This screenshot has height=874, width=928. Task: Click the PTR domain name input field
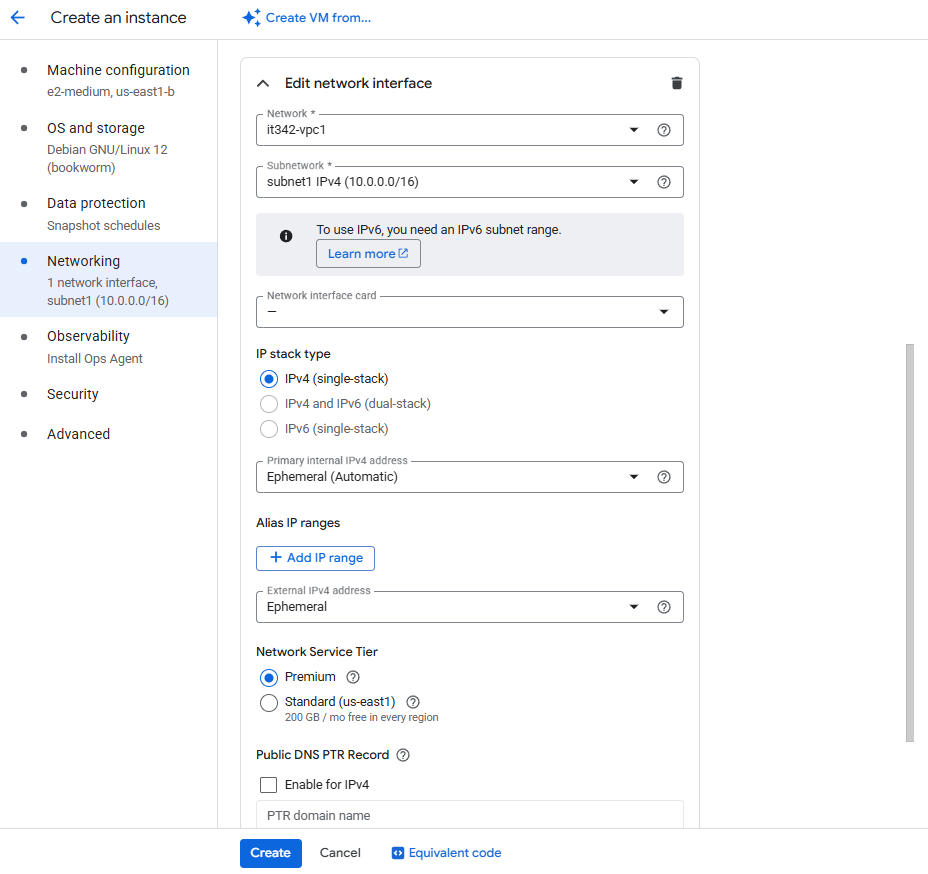pos(469,815)
